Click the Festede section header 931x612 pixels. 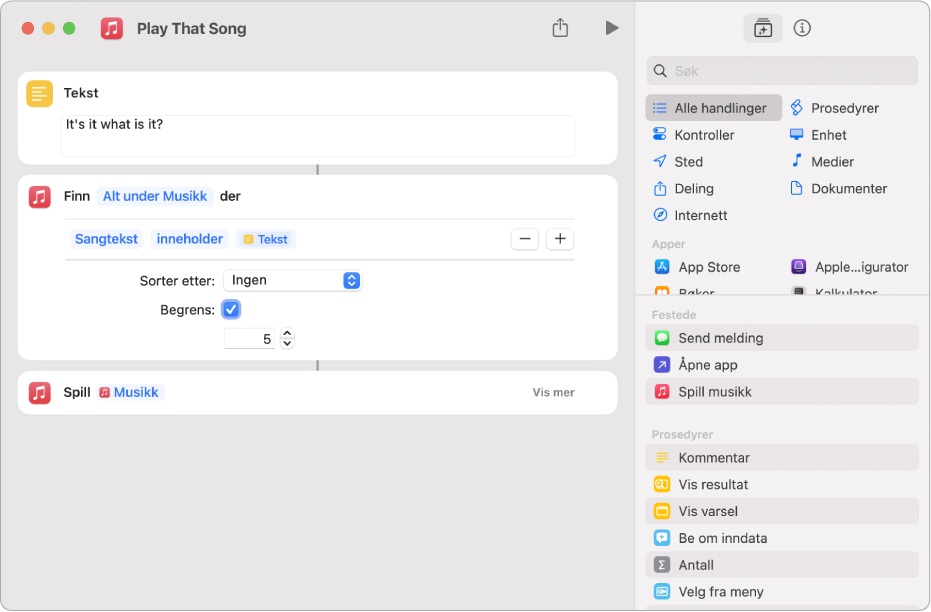pyautogui.click(x=674, y=315)
